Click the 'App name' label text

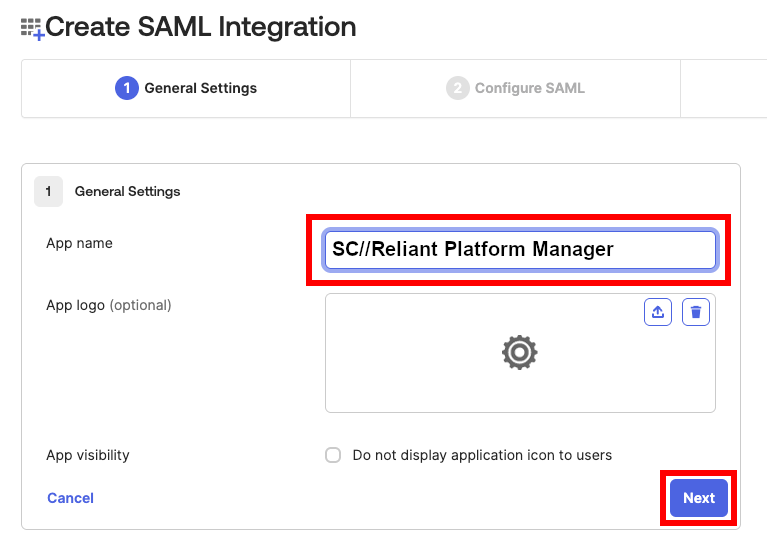tap(79, 243)
